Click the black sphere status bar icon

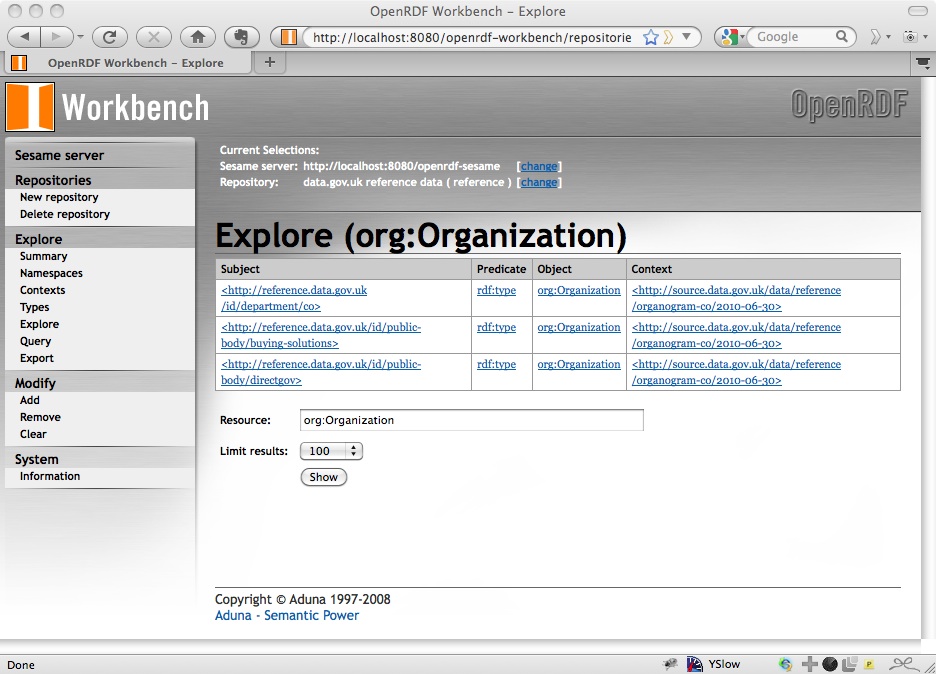(830, 664)
